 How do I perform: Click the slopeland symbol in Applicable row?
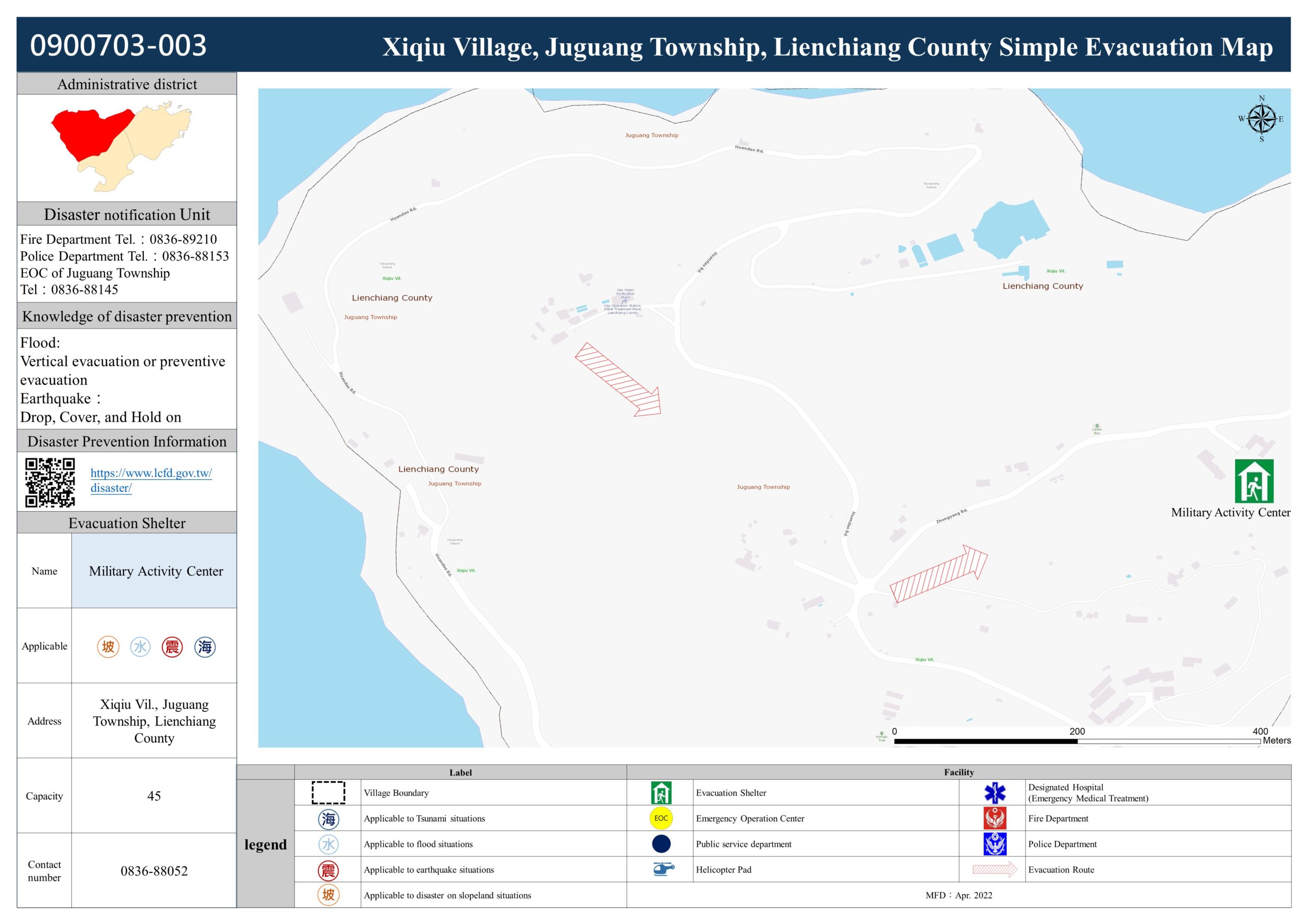tap(108, 647)
